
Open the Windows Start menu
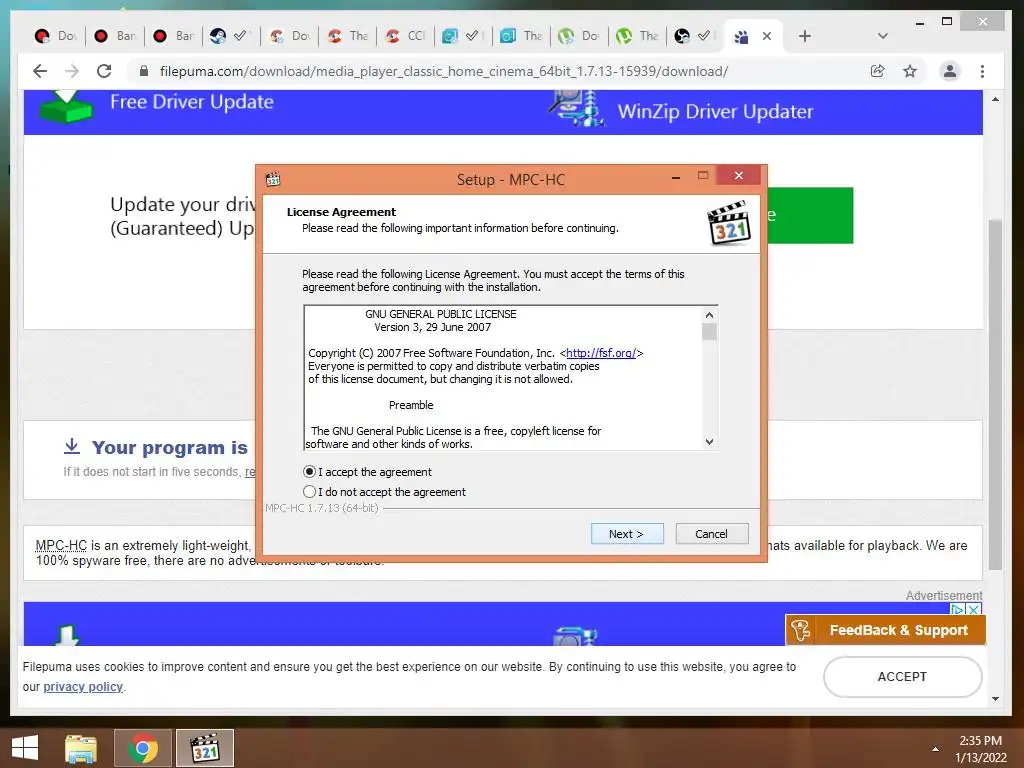(x=25, y=748)
